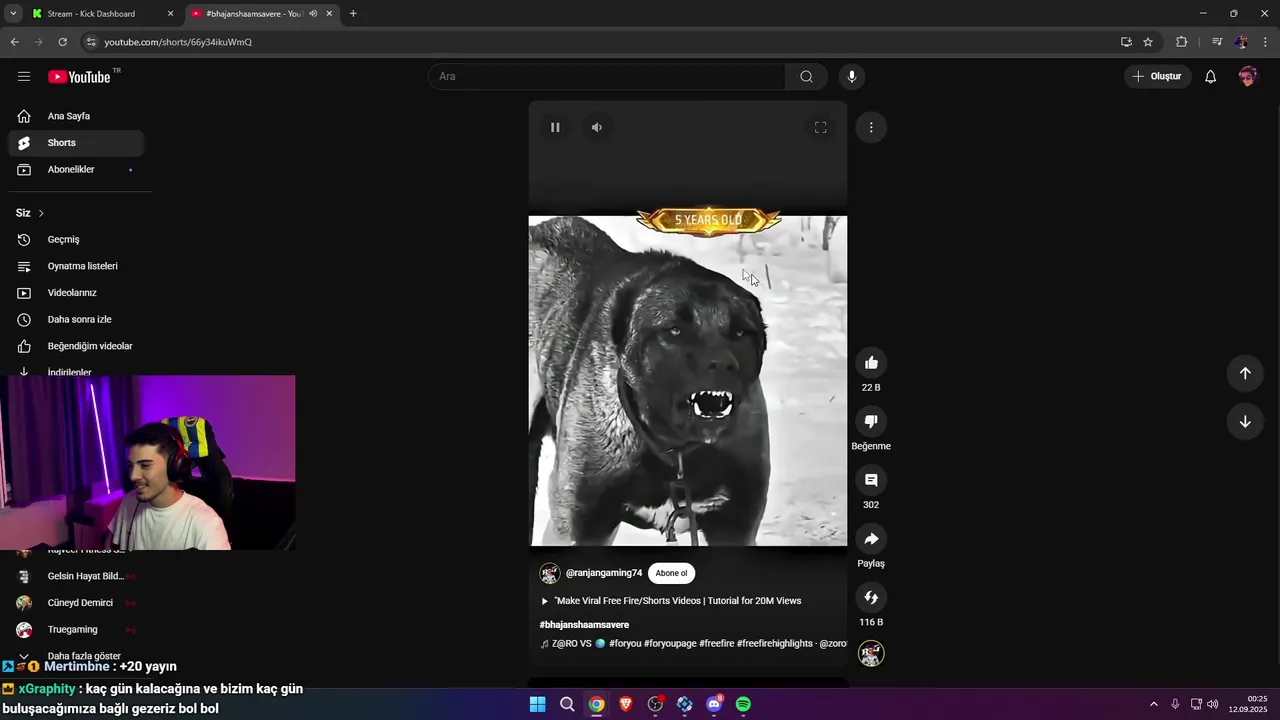This screenshot has height=720, width=1280.
Task: Open the remix button showing 116 B
Action: pyautogui.click(x=871, y=597)
